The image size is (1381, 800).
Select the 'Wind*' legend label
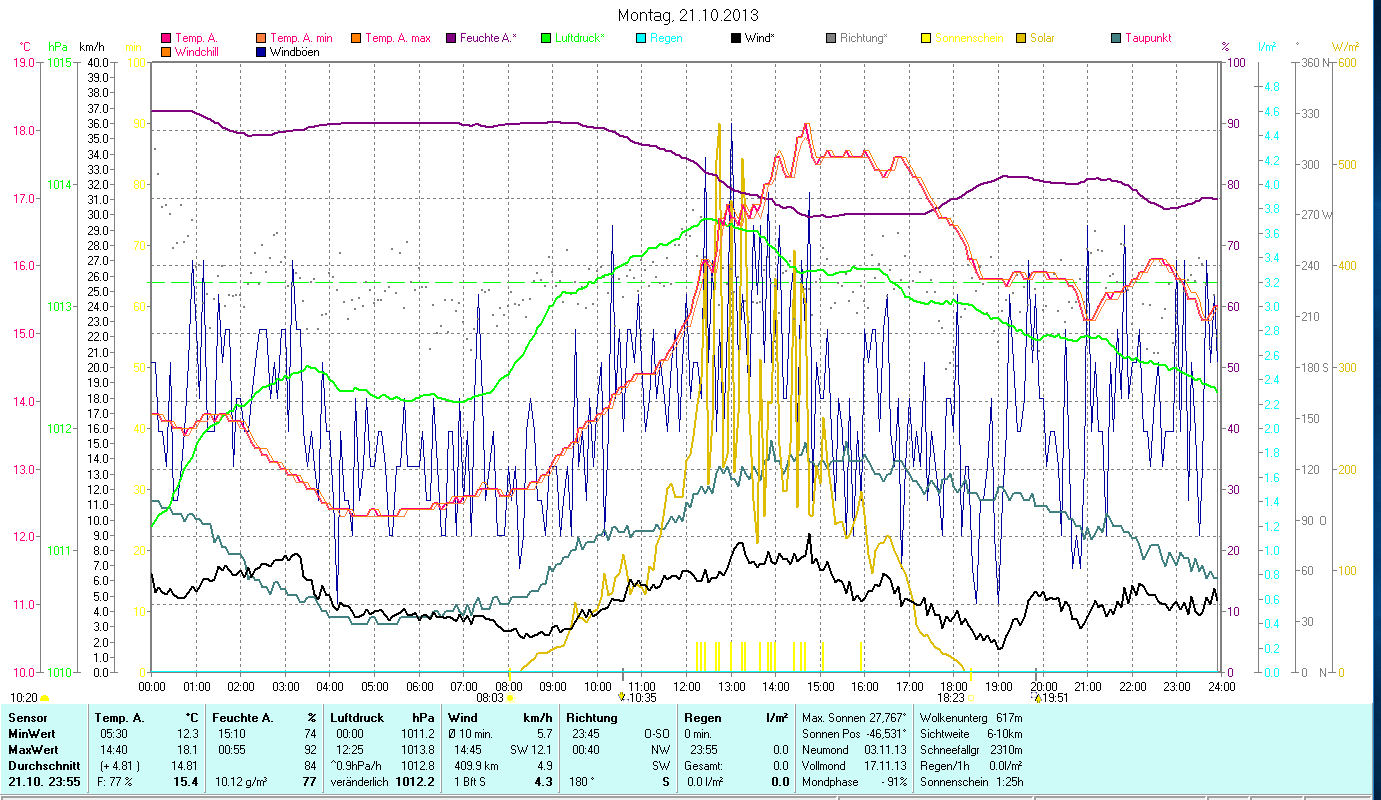click(760, 38)
